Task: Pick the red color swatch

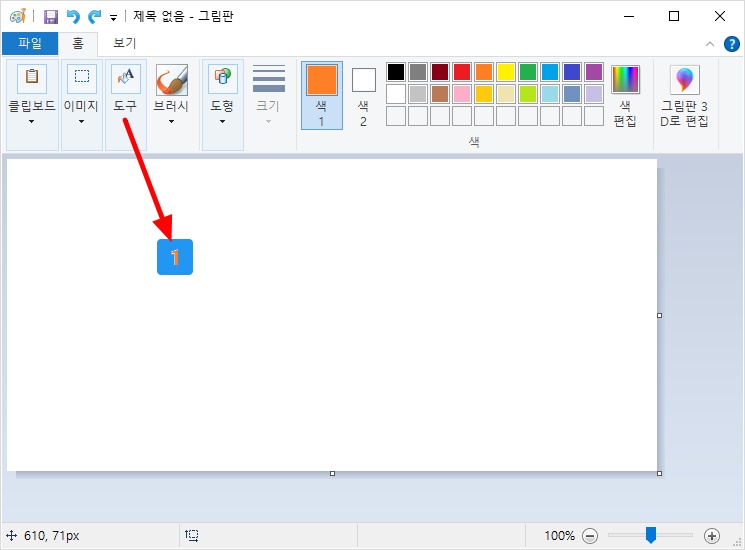Action: point(462,72)
